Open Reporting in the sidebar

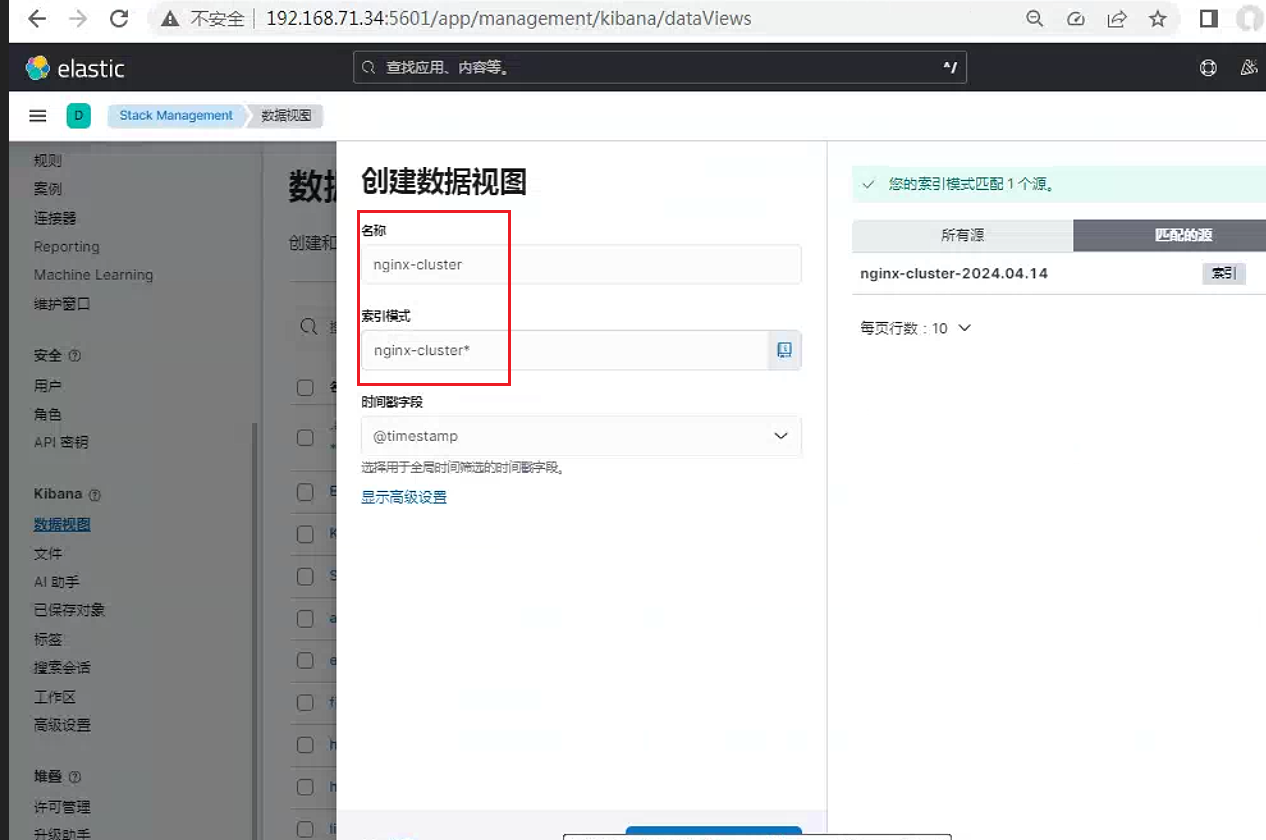(67, 247)
